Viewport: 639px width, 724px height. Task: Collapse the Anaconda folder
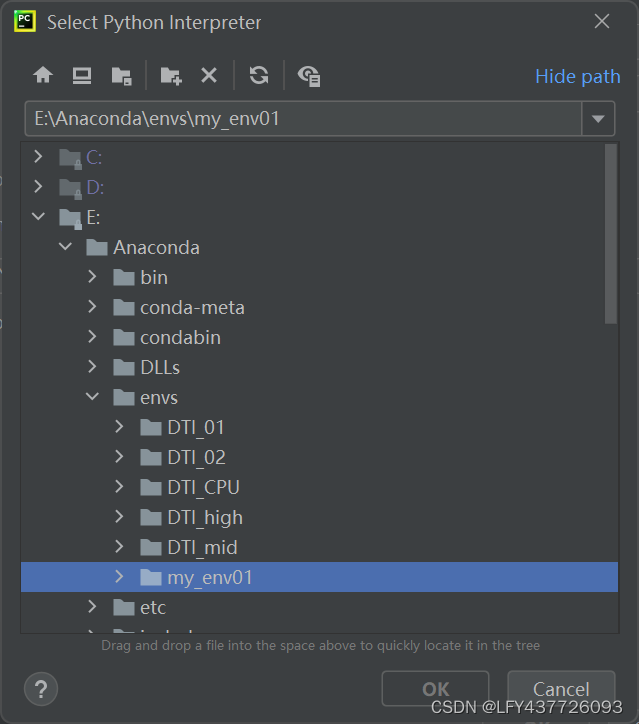pyautogui.click(x=66, y=247)
